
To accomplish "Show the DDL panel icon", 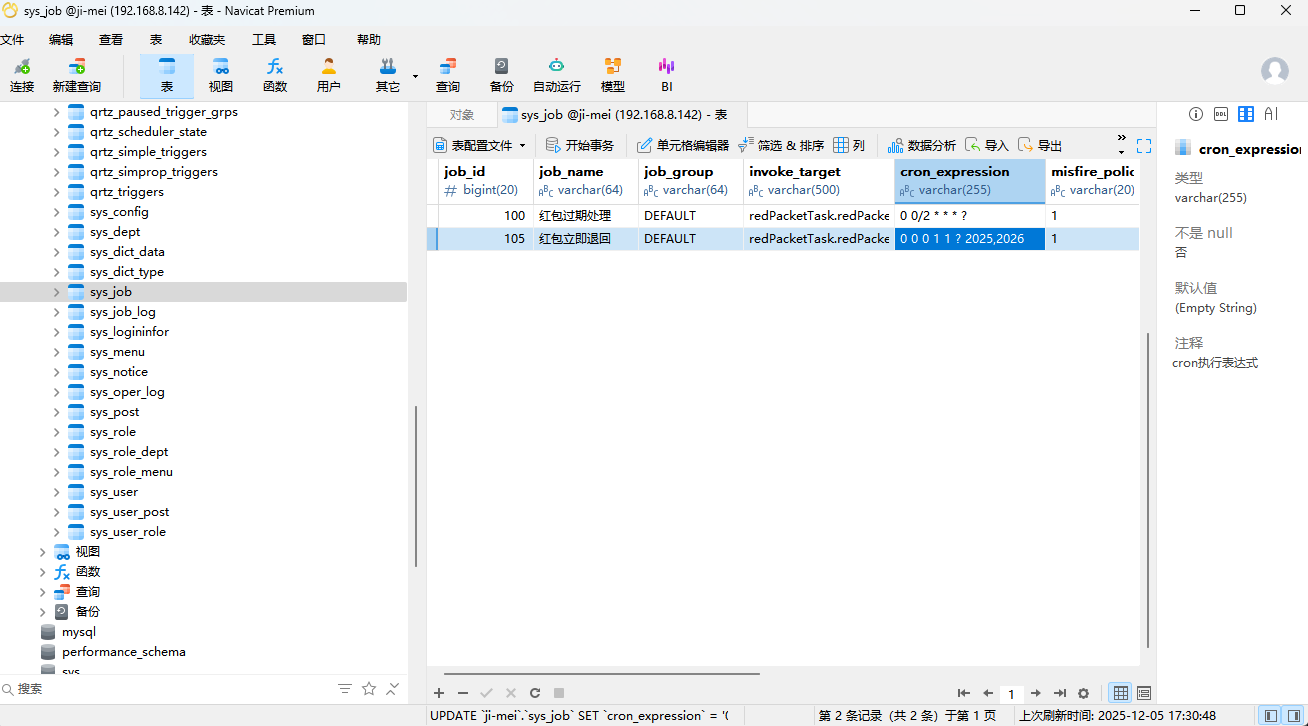I will point(1221,114).
